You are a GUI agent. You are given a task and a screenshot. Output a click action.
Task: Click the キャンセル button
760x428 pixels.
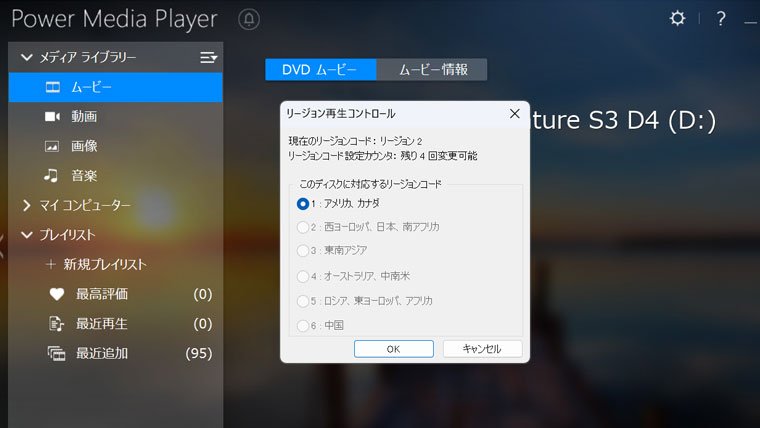click(482, 349)
